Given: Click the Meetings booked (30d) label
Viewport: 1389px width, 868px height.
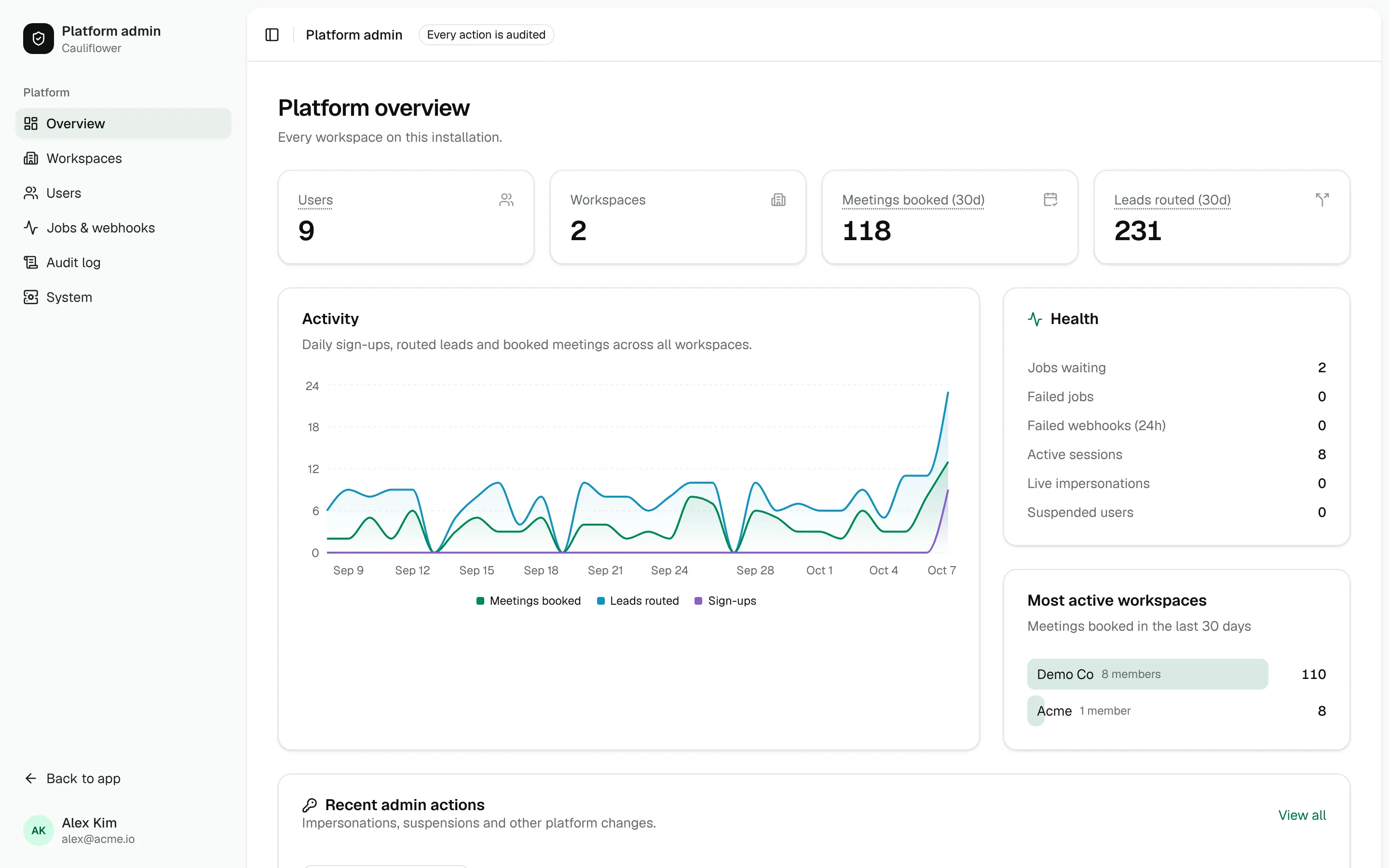Looking at the screenshot, I should (913, 200).
